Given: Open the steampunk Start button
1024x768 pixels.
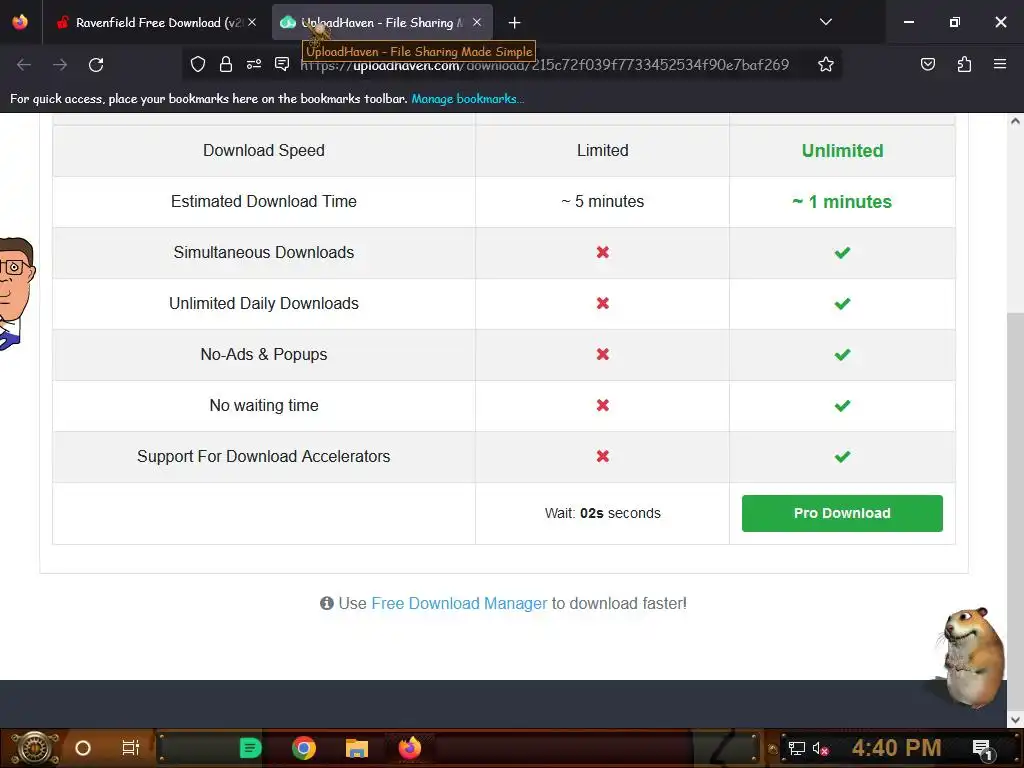Looking at the screenshot, I should [35, 748].
